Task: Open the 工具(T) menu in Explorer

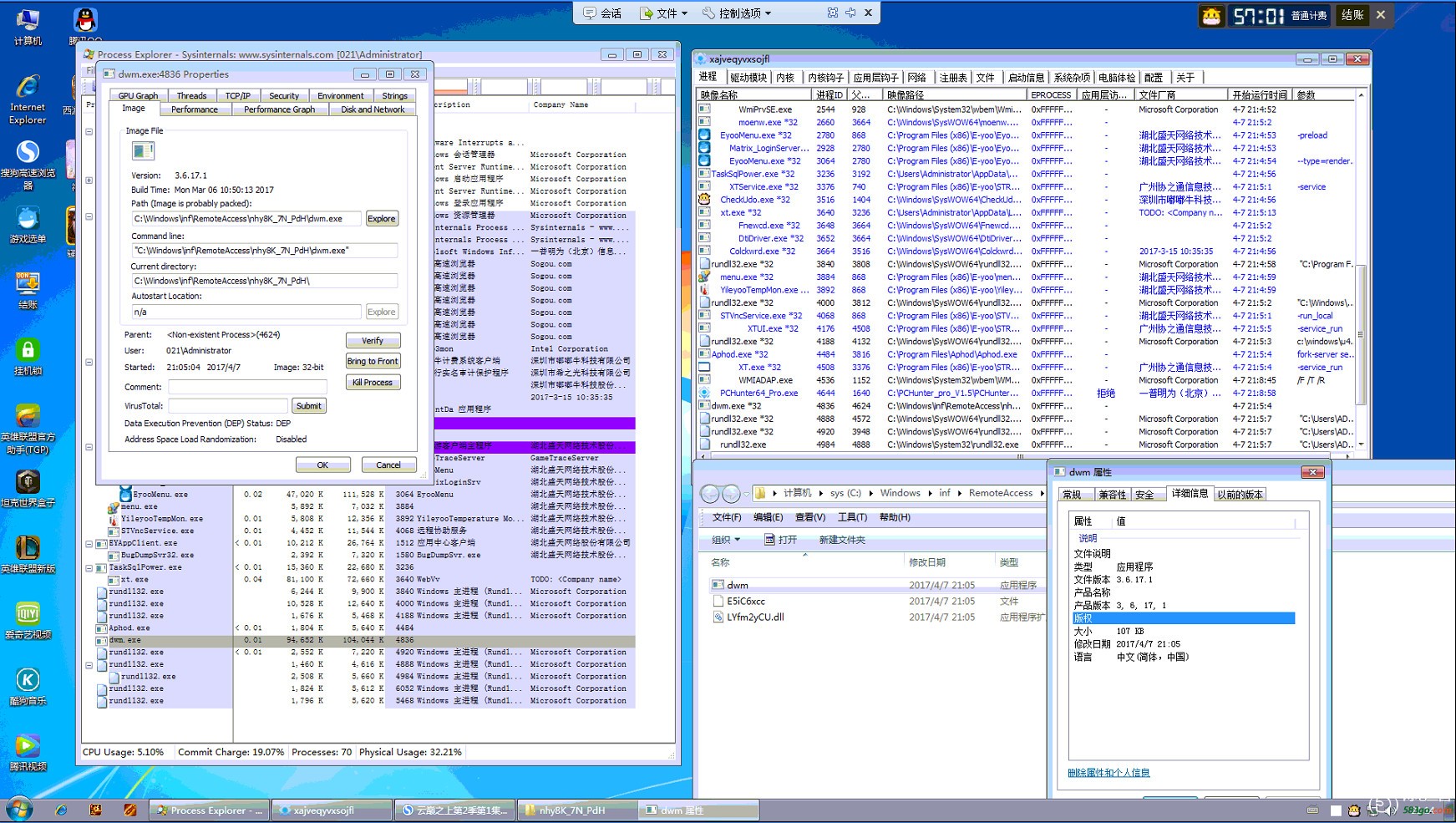Action: 852,517
